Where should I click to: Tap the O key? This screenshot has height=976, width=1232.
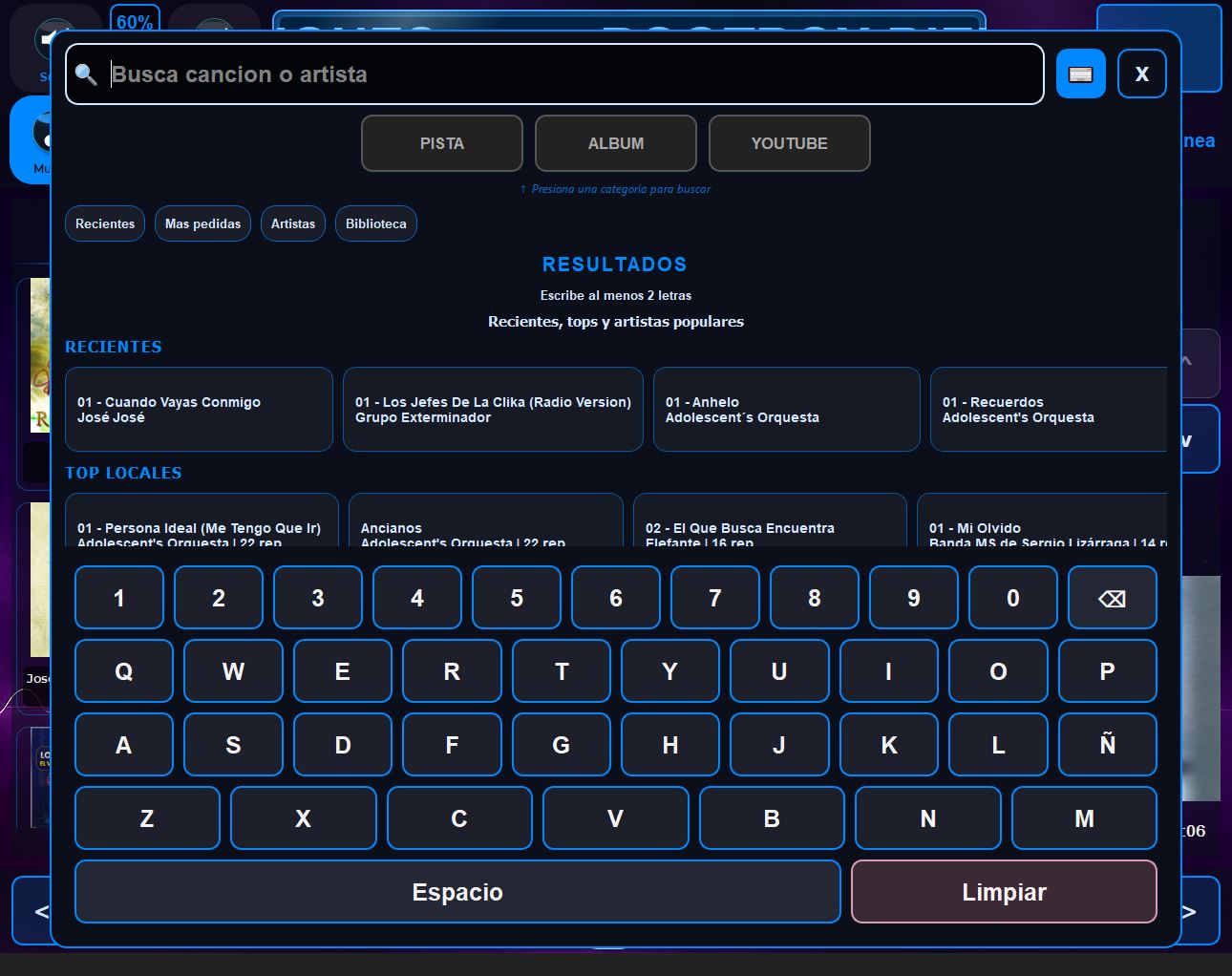(x=998, y=671)
